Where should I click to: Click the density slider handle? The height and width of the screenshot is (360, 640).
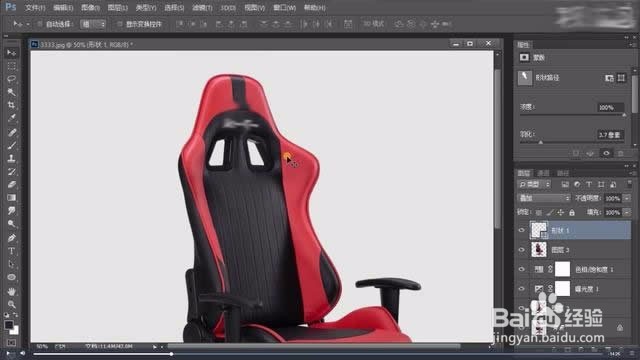[624, 116]
